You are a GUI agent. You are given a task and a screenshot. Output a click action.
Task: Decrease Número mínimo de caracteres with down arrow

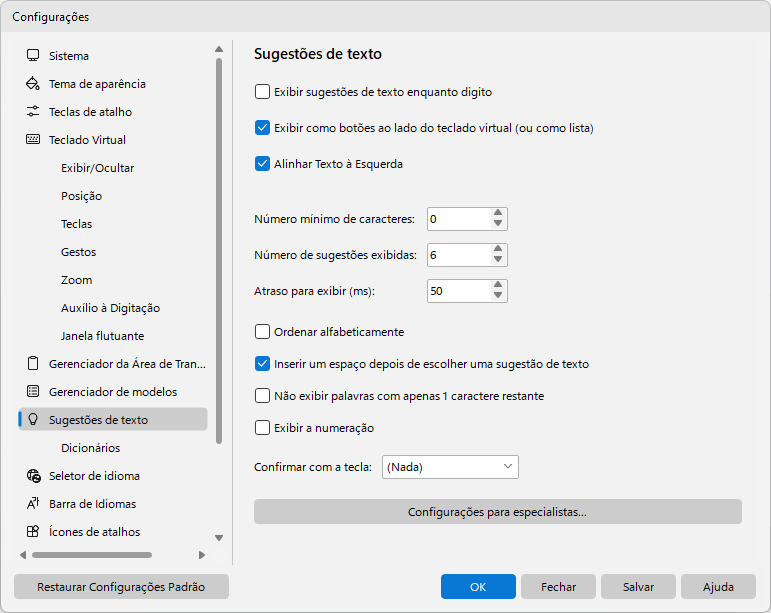coord(498,224)
